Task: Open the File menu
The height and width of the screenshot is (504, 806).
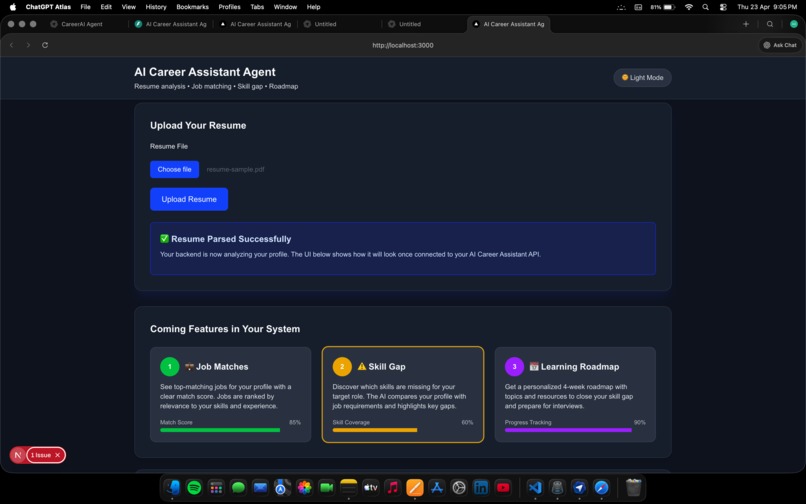Action: click(85, 7)
